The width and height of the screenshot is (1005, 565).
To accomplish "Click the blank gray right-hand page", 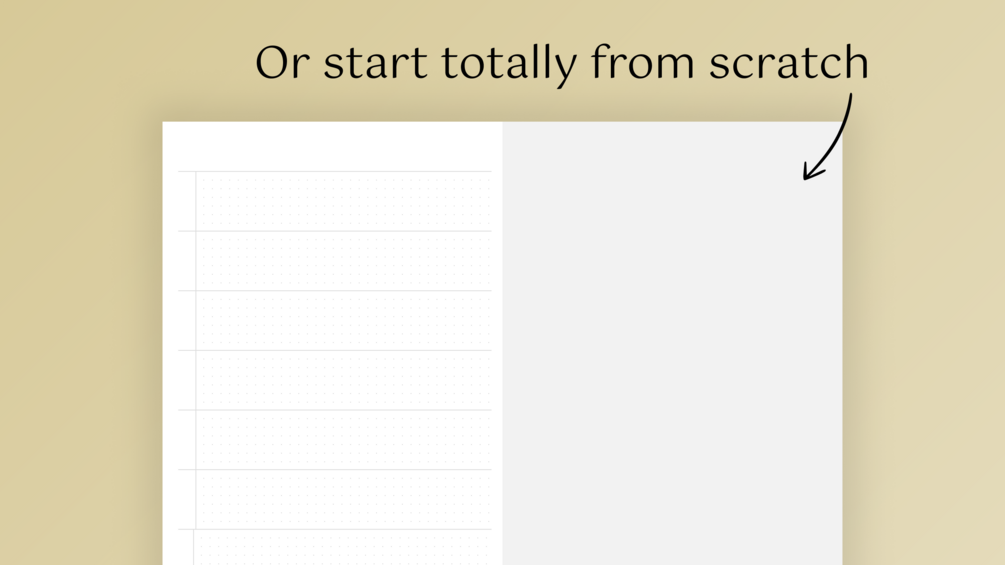I will pos(672,343).
